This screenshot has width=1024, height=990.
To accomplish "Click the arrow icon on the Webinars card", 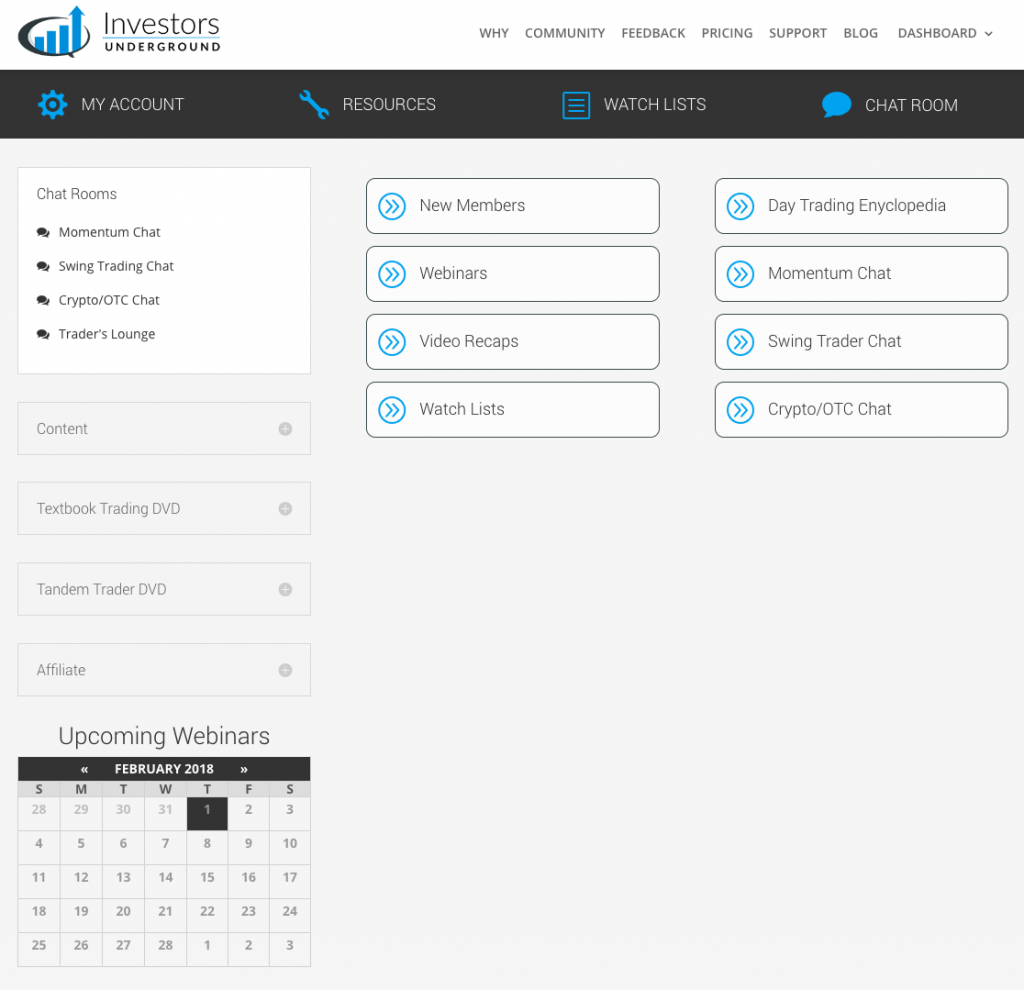I will (392, 274).
